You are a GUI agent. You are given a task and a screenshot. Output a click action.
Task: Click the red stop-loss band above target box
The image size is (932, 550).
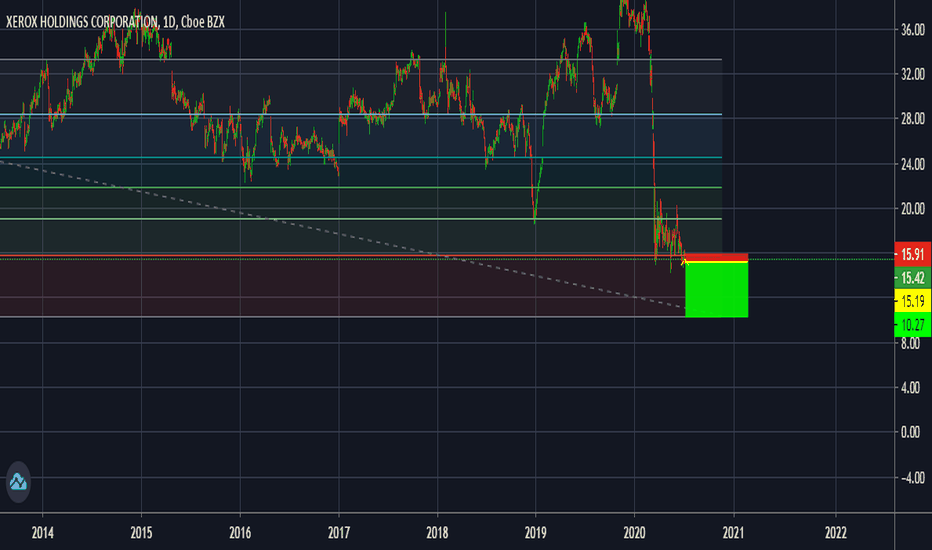(x=716, y=257)
